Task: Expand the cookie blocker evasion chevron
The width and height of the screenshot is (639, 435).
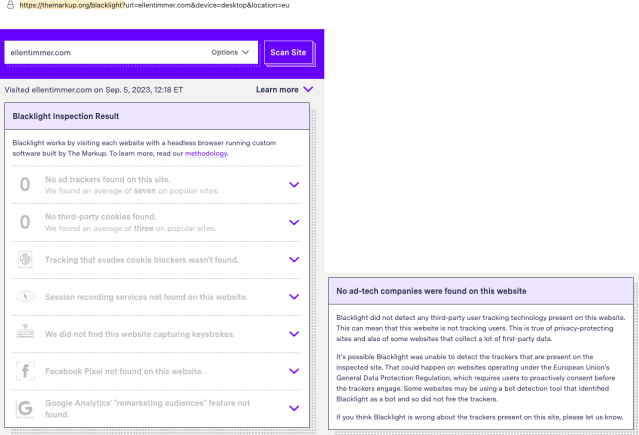Action: pos(294,259)
